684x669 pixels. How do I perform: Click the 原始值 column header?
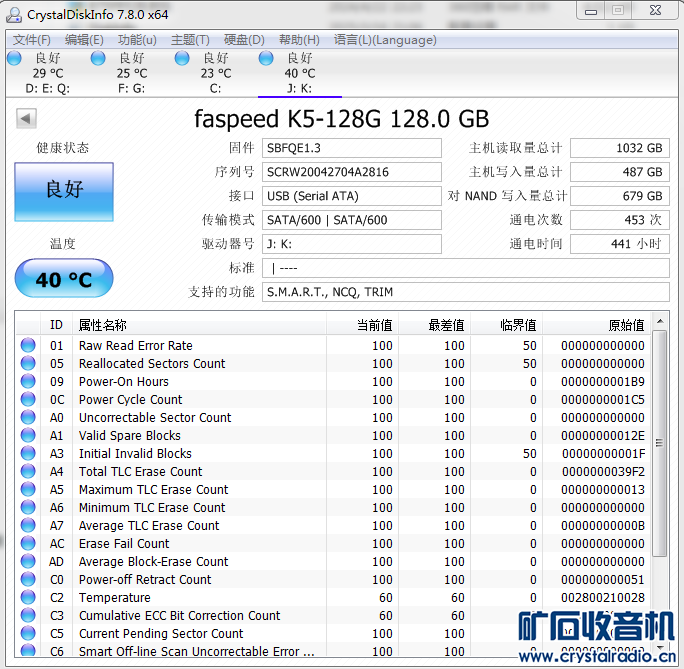click(x=626, y=325)
